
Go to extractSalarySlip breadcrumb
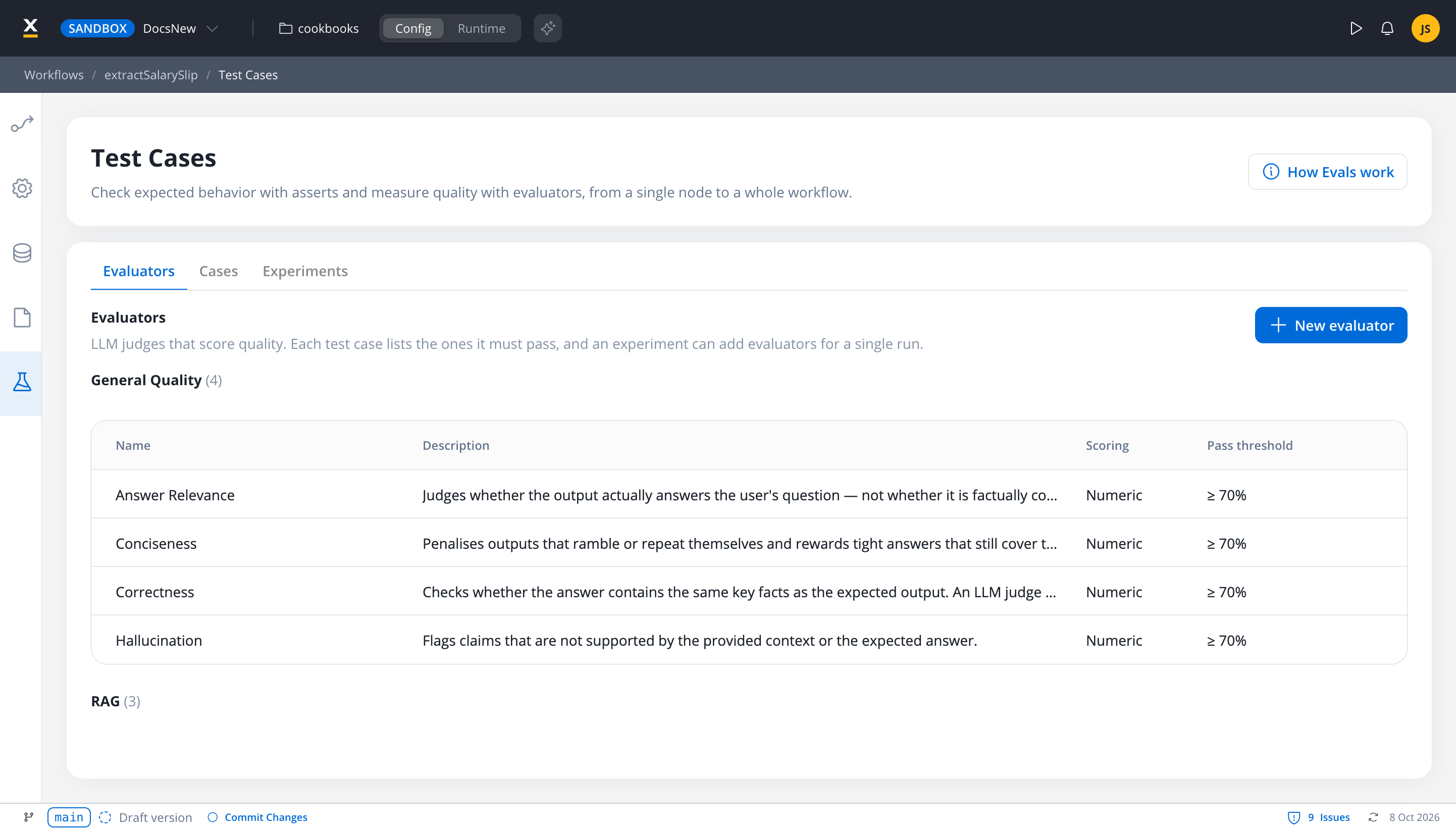pyautogui.click(x=150, y=75)
